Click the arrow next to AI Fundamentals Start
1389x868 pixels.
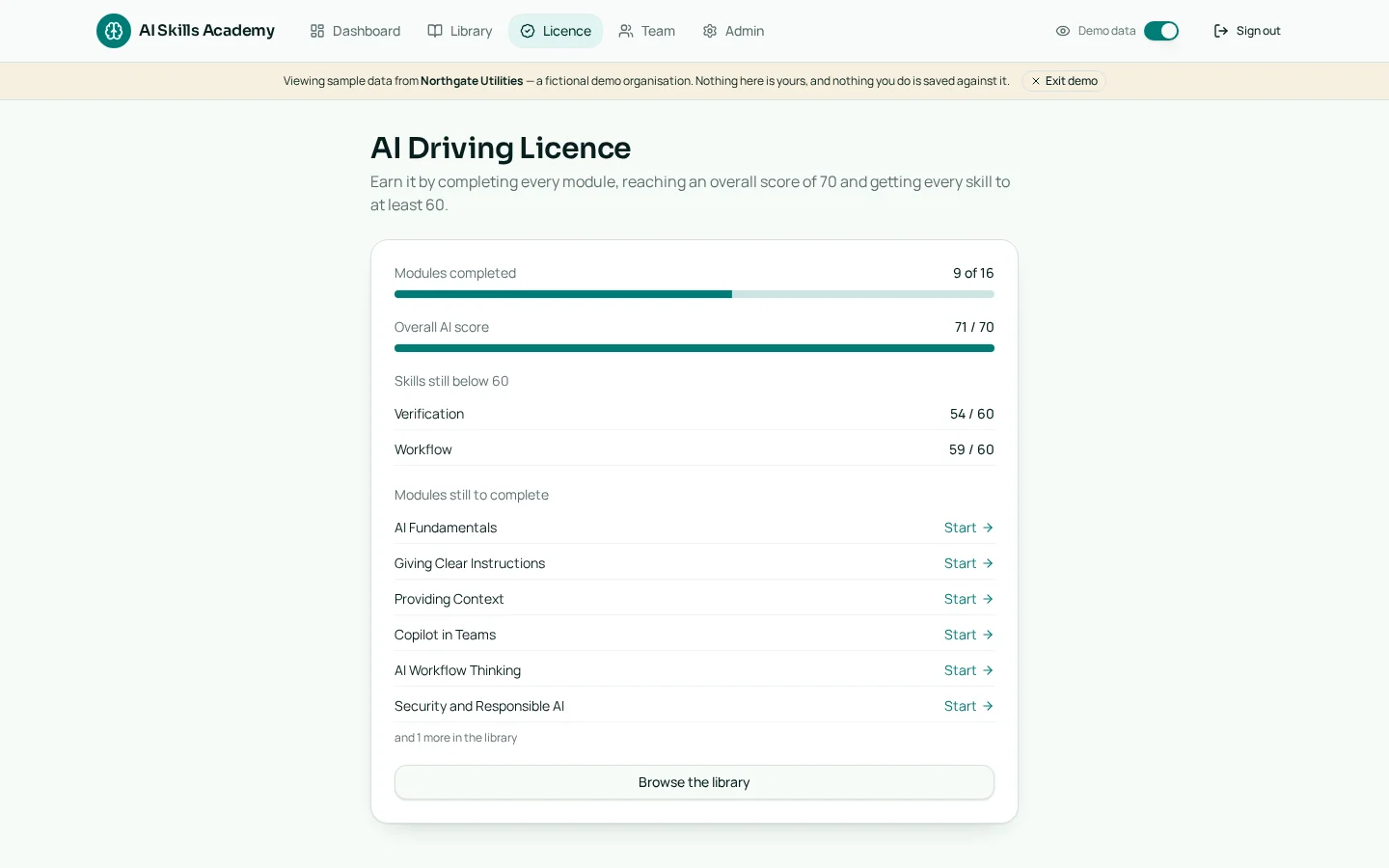988,528
